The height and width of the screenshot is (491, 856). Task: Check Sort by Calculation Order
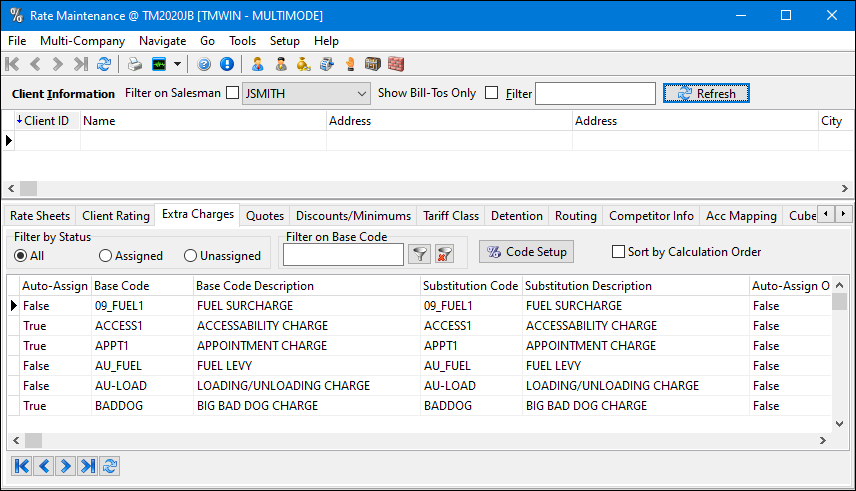[x=619, y=252]
